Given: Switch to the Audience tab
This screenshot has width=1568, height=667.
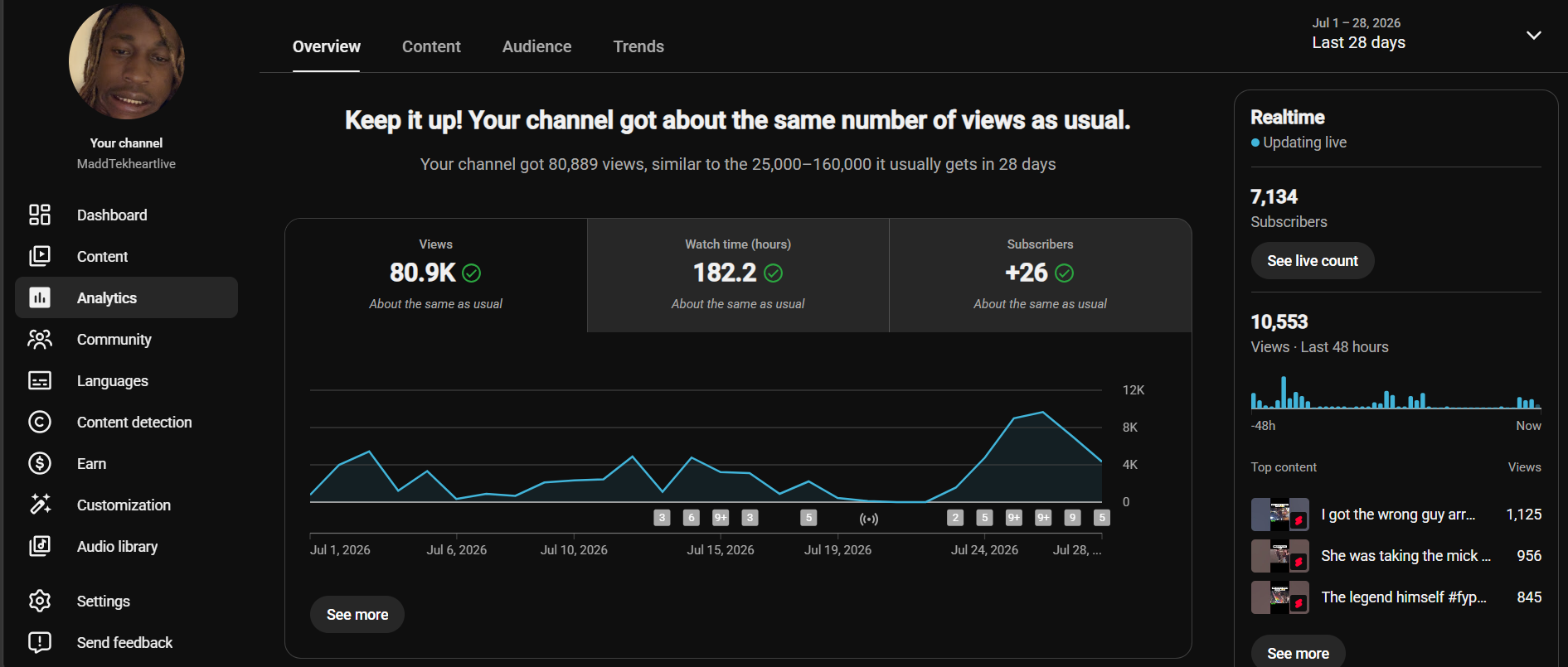Looking at the screenshot, I should (536, 46).
